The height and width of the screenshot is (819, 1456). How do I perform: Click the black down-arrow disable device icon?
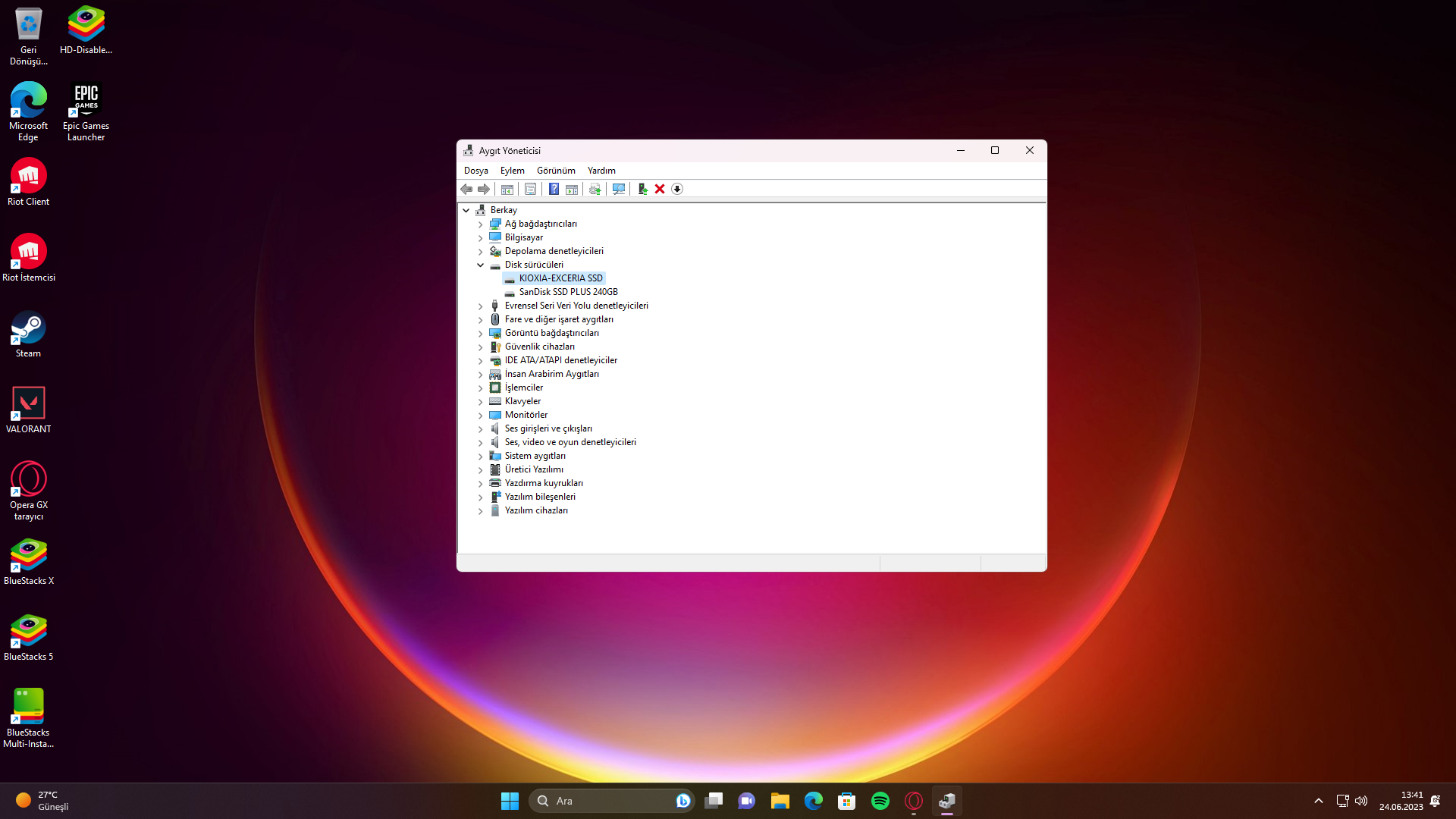(x=677, y=189)
